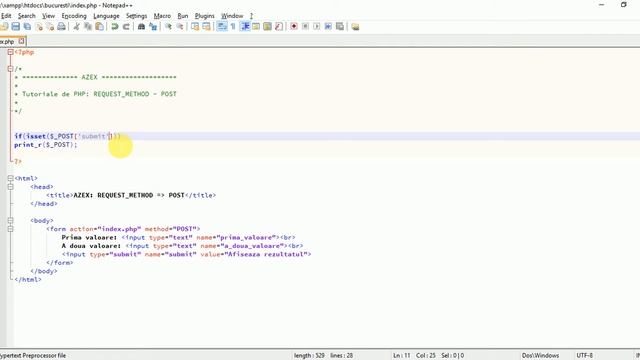
Task: Open Find with the binoculars icon
Action: click(x=141, y=27)
